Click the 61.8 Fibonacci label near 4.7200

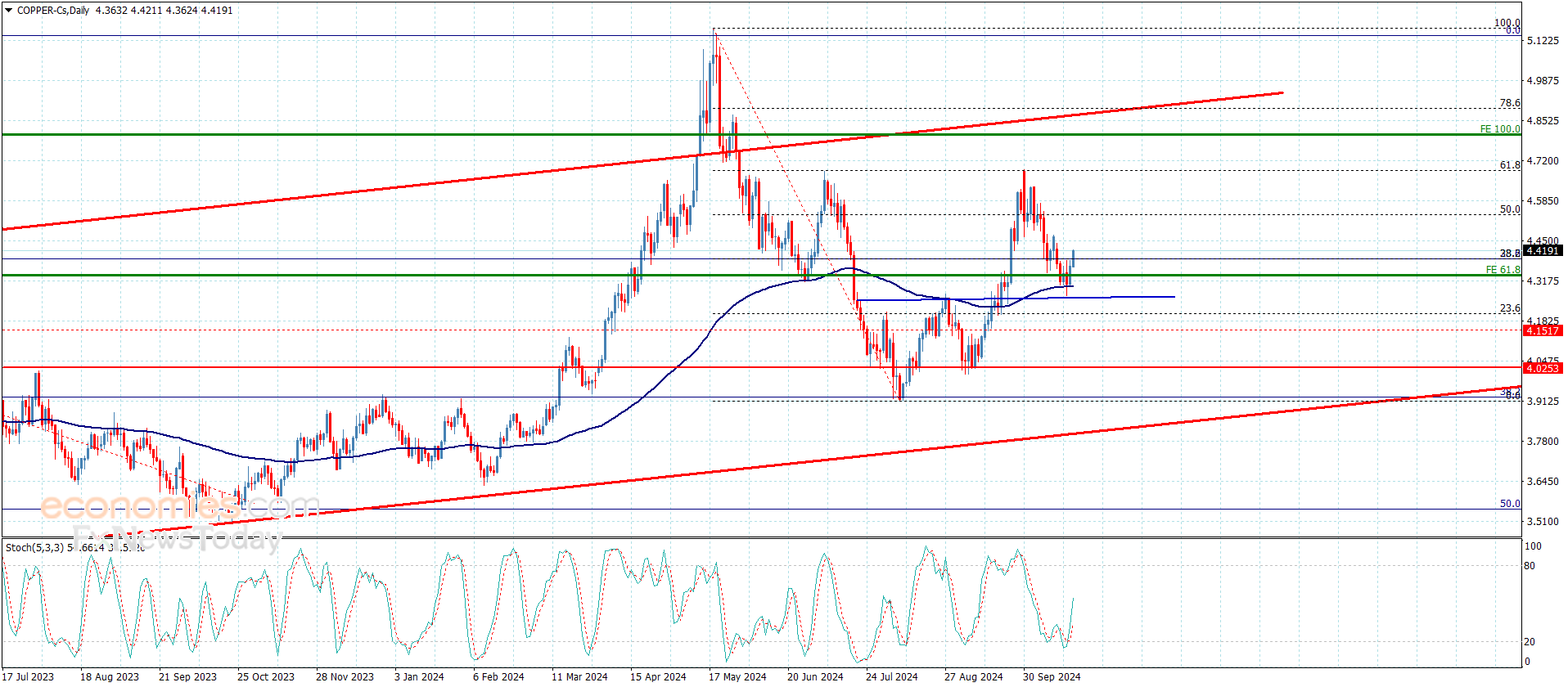1510,165
